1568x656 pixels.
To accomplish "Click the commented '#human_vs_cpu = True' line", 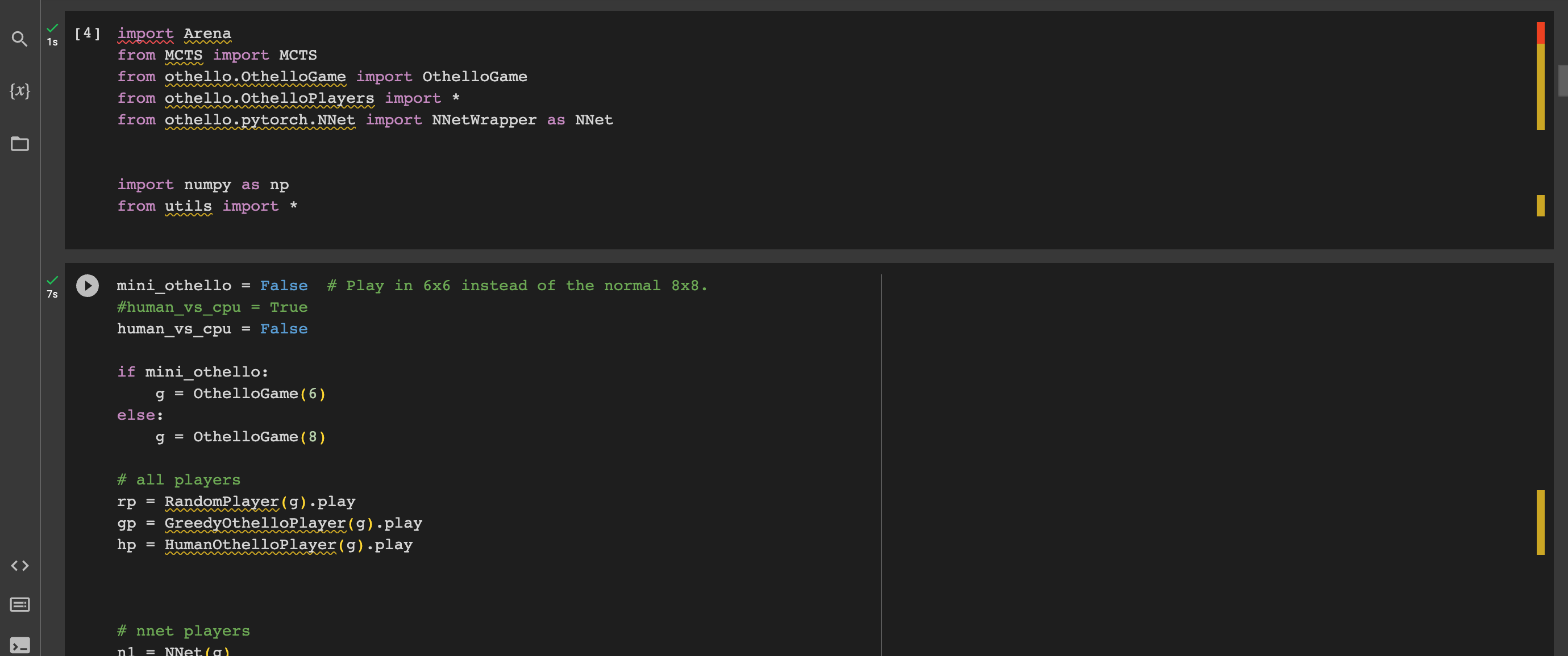I will tap(212, 307).
